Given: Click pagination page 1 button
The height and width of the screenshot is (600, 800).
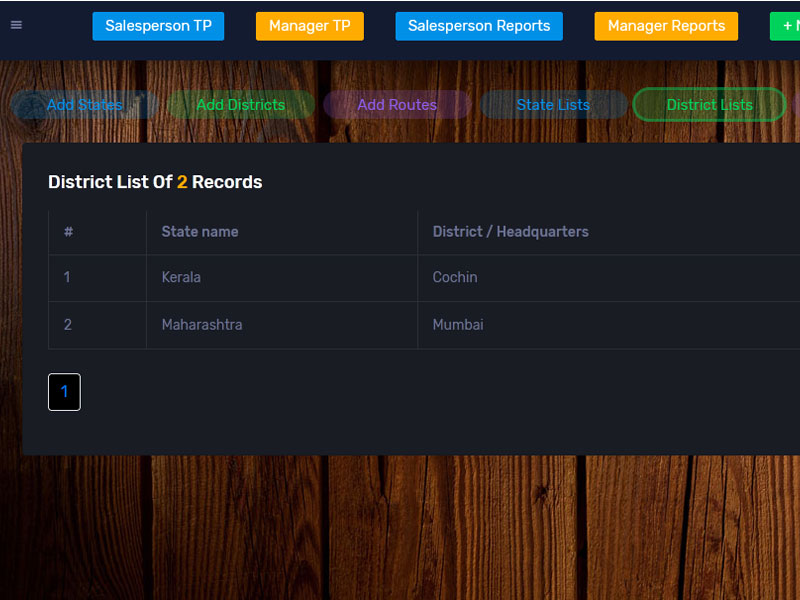Looking at the screenshot, I should [64, 392].
